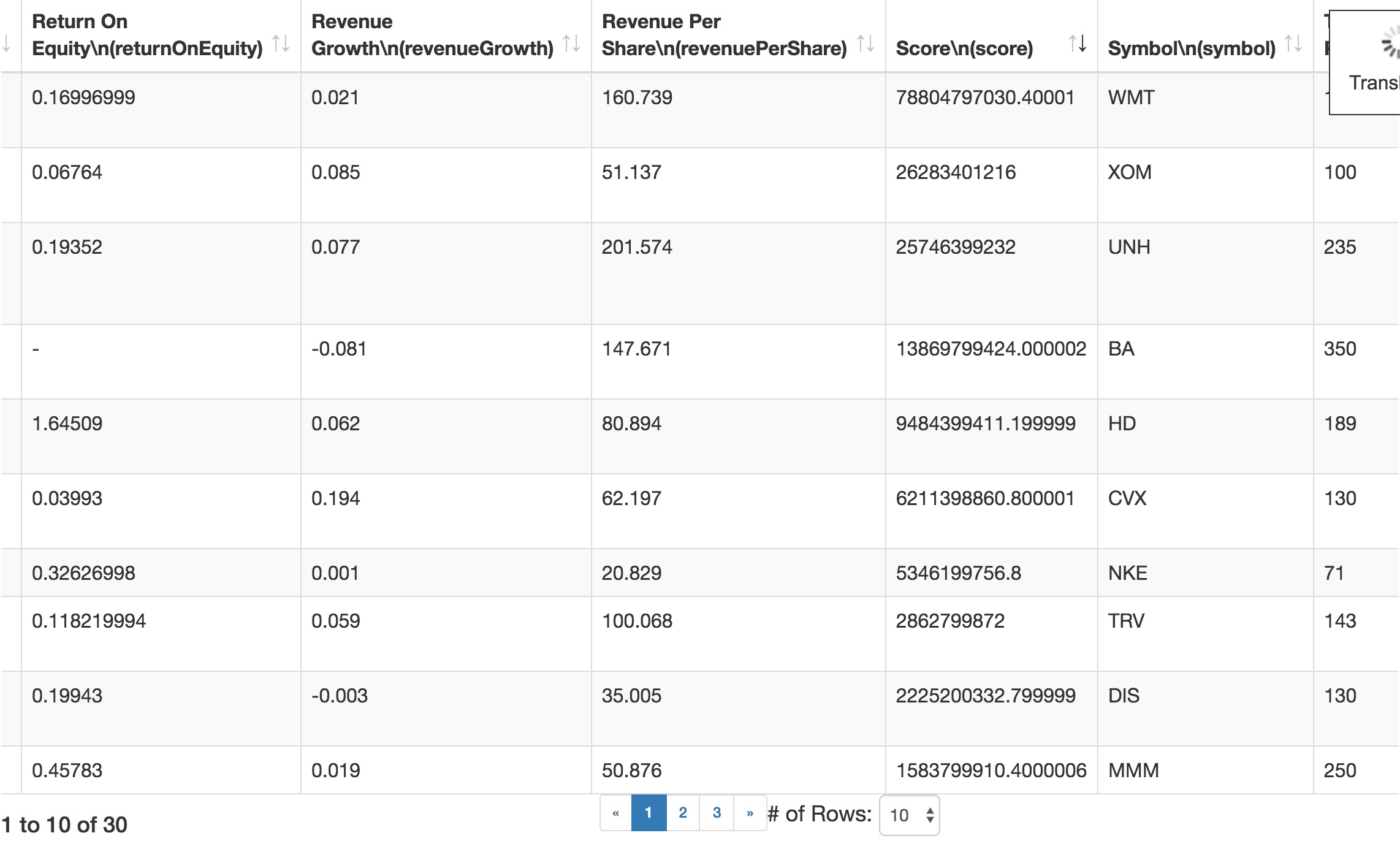Click Revenue Per Share header label
This screenshot has height=841, width=1400.
(x=723, y=35)
